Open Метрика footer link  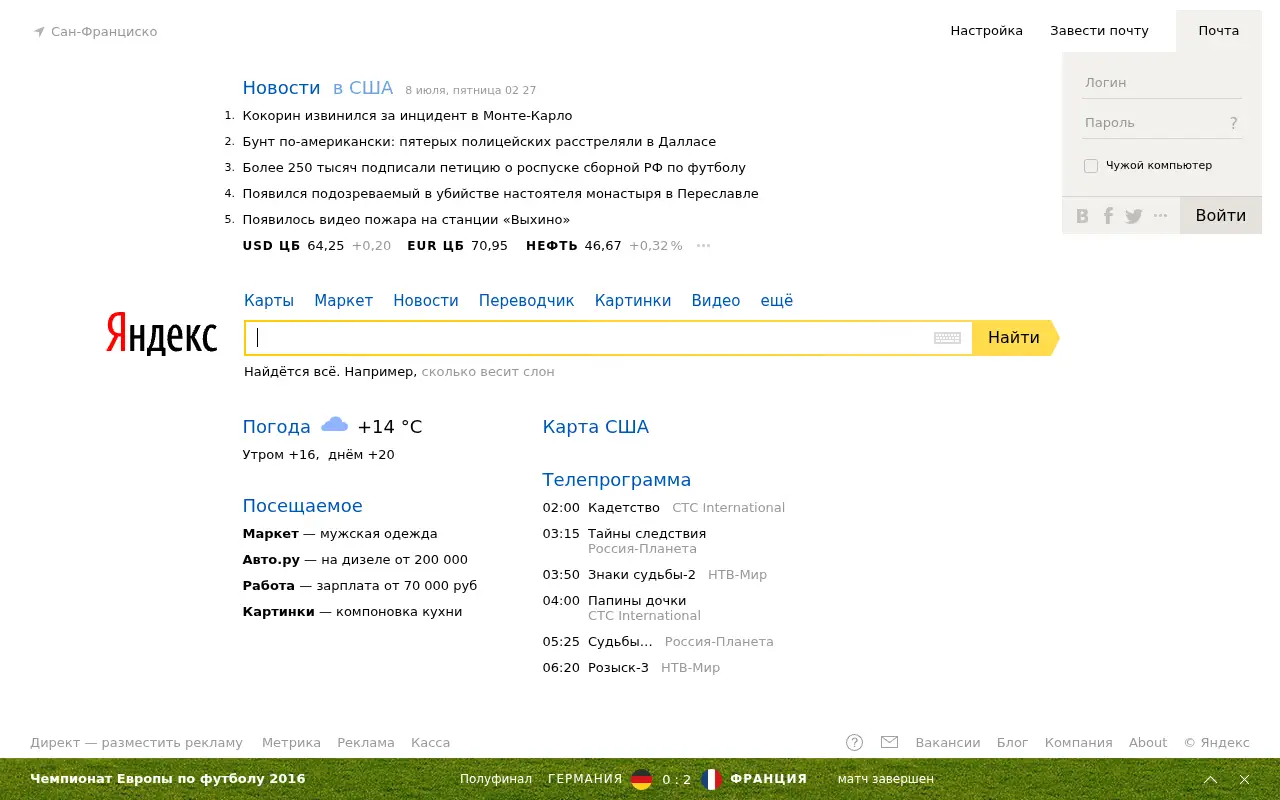click(291, 743)
